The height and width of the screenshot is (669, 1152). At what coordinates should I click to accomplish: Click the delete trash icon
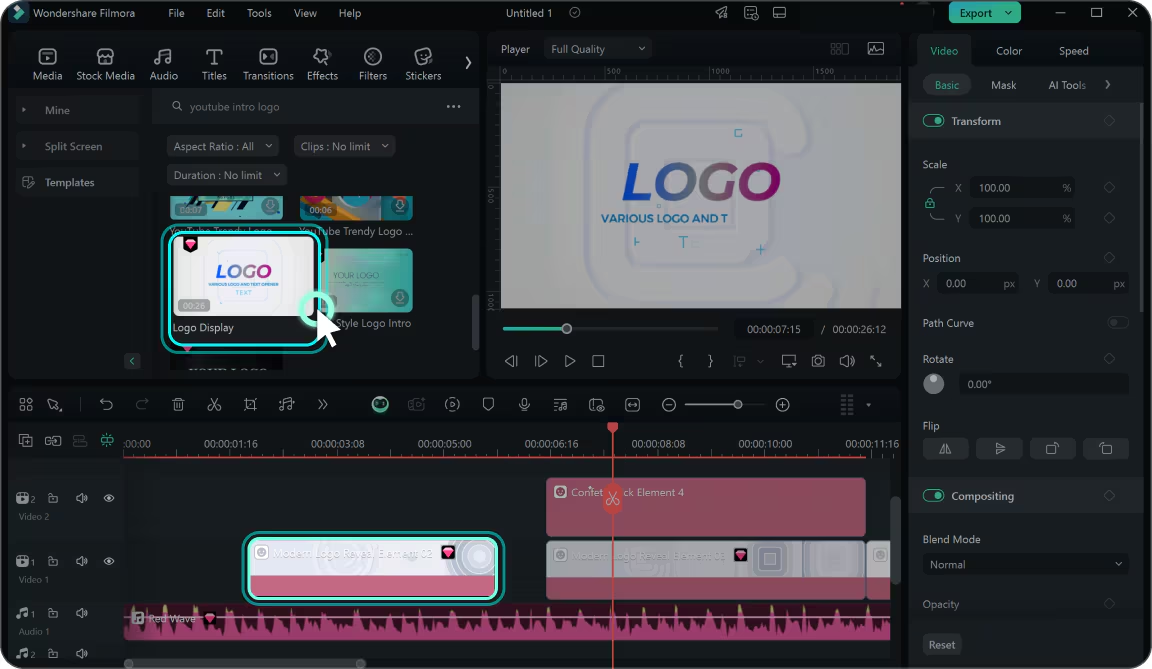coord(178,405)
